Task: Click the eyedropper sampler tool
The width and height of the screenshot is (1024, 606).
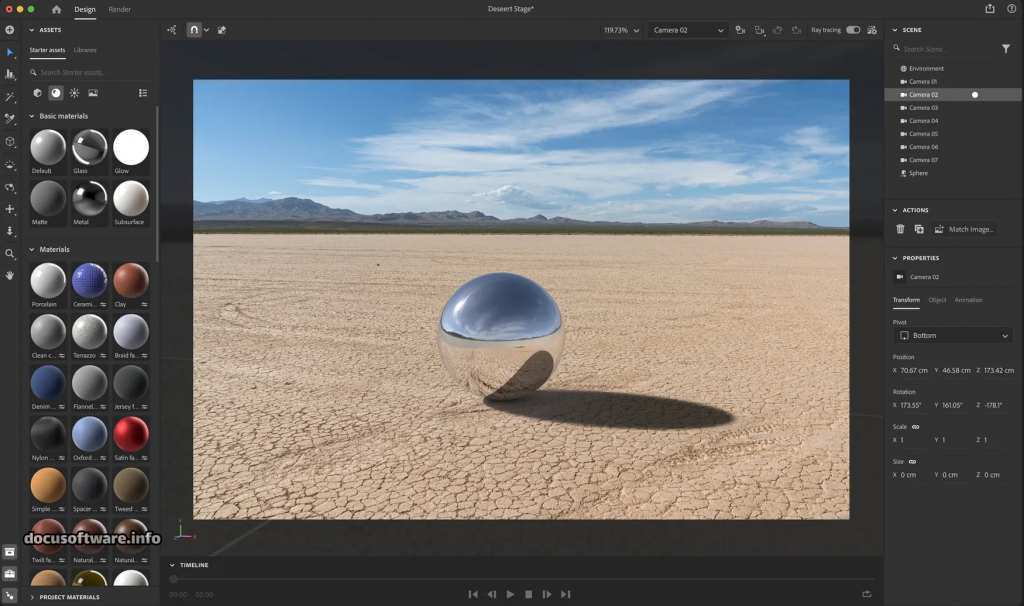Action: (x=10, y=119)
